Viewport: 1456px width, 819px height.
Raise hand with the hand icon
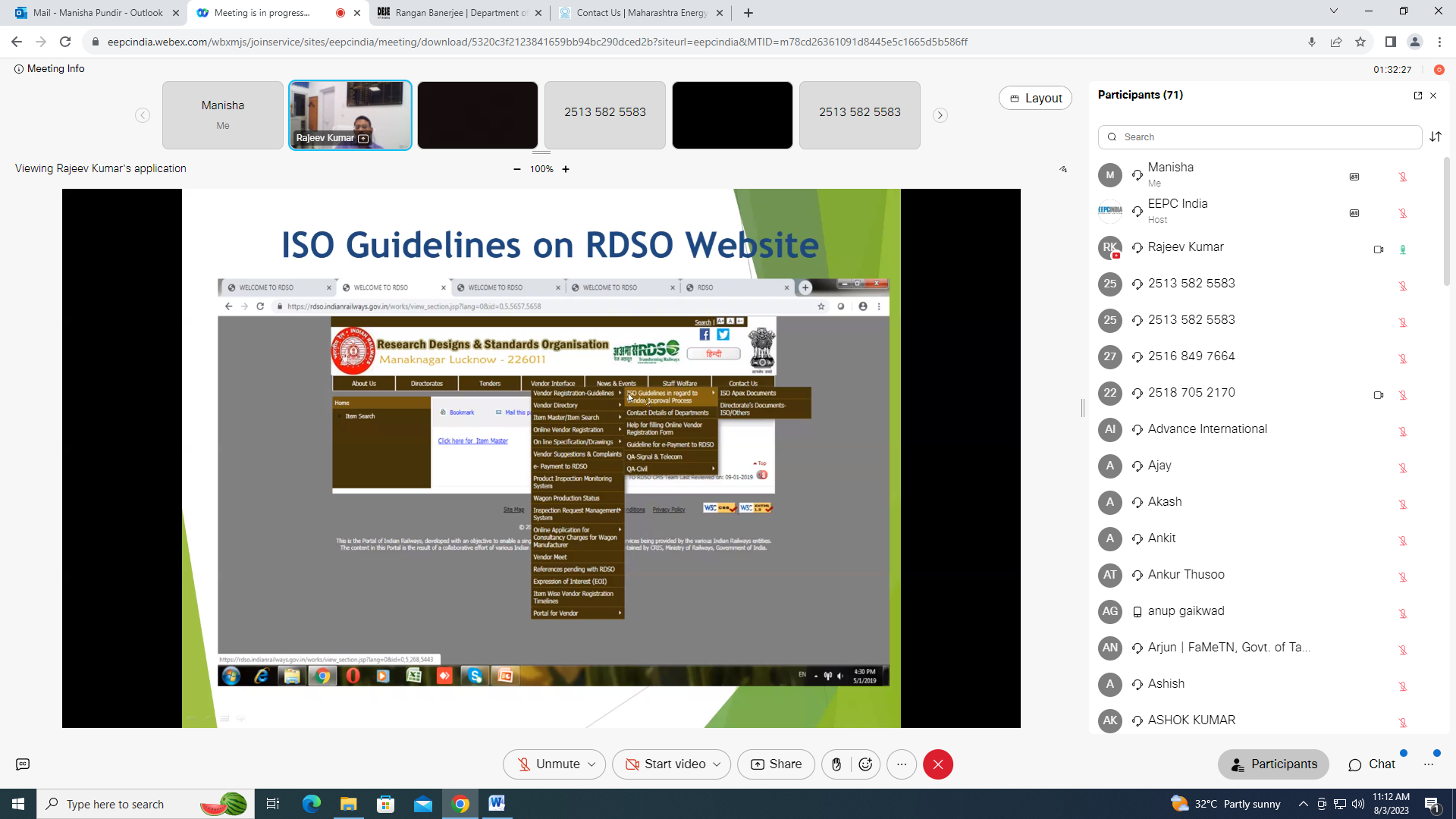(836, 764)
